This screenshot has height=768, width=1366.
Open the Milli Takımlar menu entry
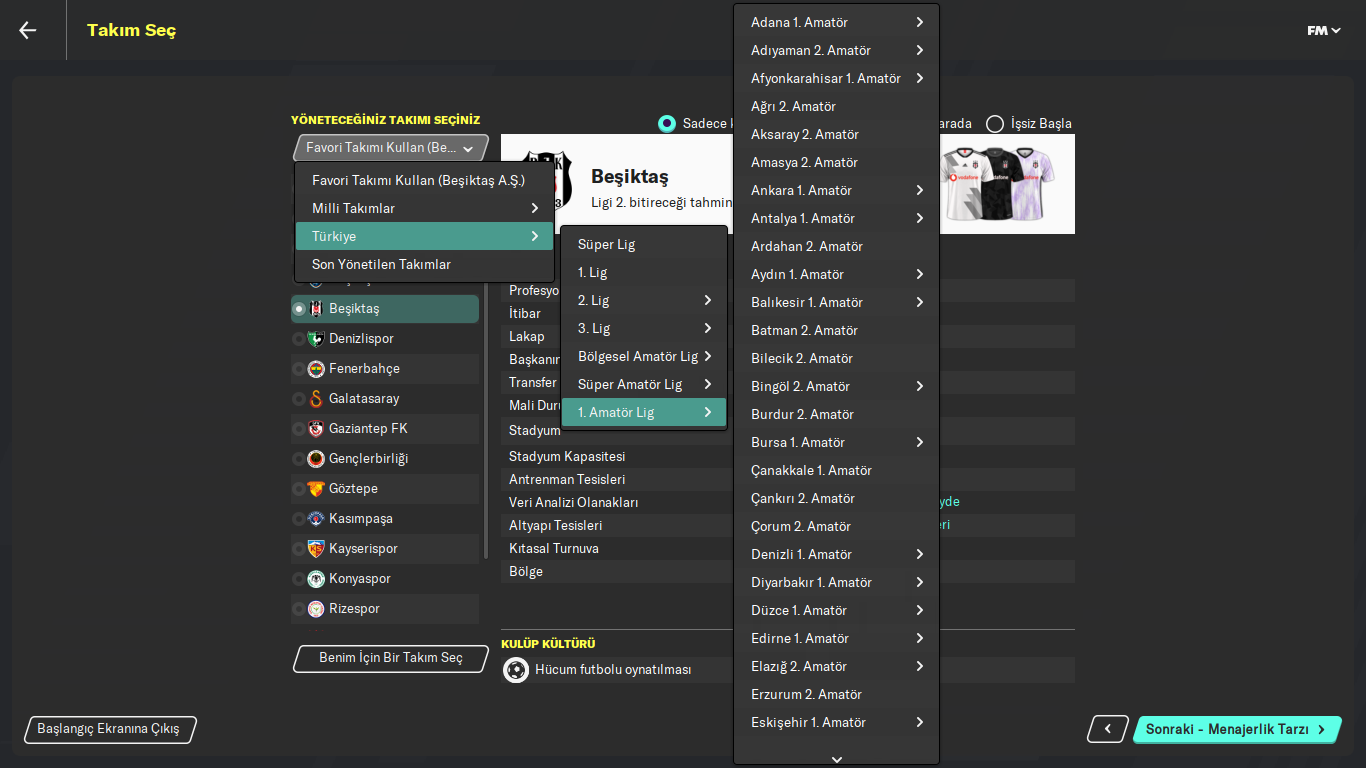424,208
